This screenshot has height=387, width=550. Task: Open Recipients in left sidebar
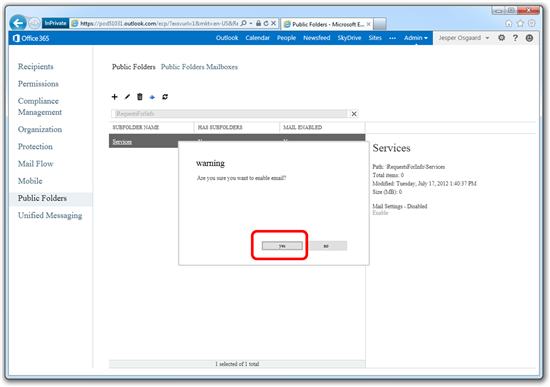36,67
